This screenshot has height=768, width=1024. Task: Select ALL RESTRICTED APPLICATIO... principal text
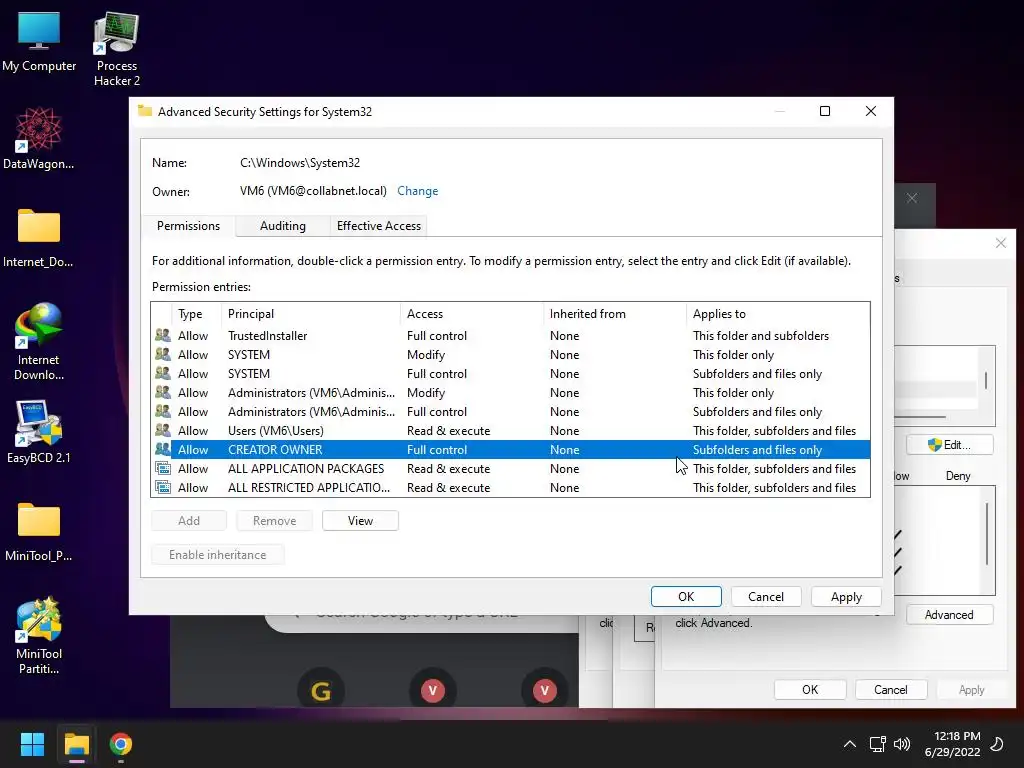pyautogui.click(x=308, y=487)
